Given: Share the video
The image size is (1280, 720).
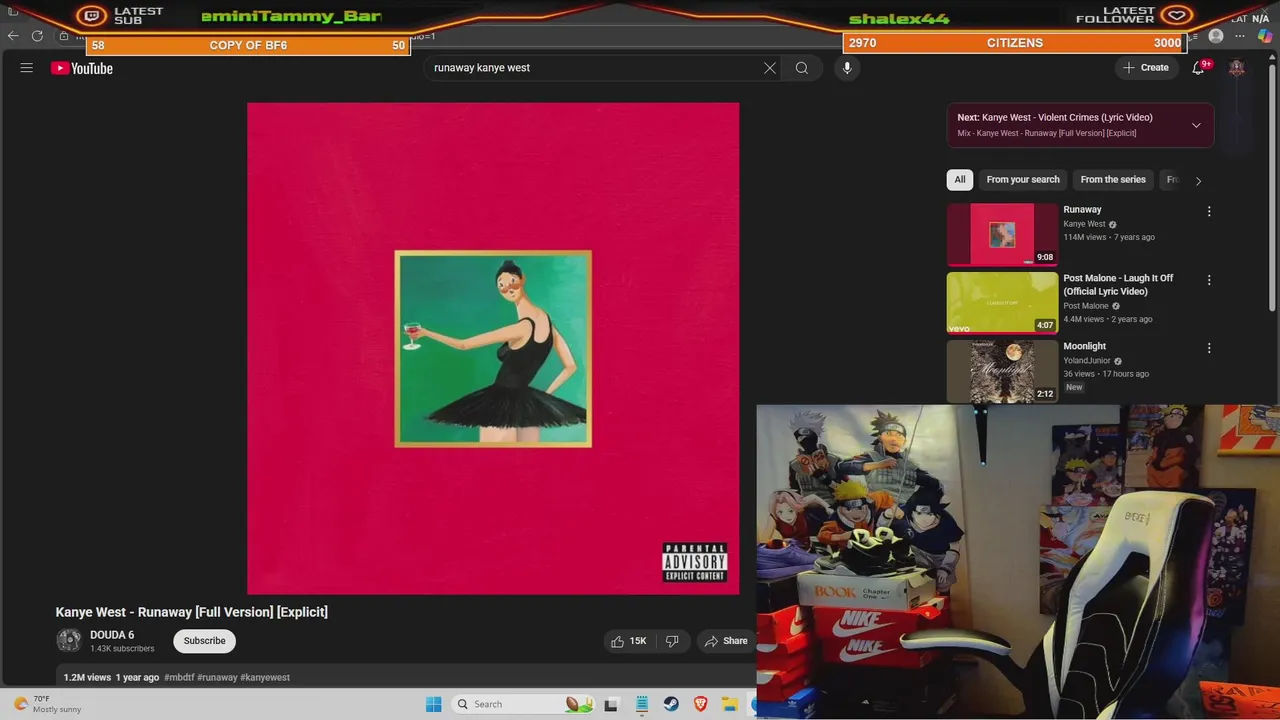Looking at the screenshot, I should point(725,641).
